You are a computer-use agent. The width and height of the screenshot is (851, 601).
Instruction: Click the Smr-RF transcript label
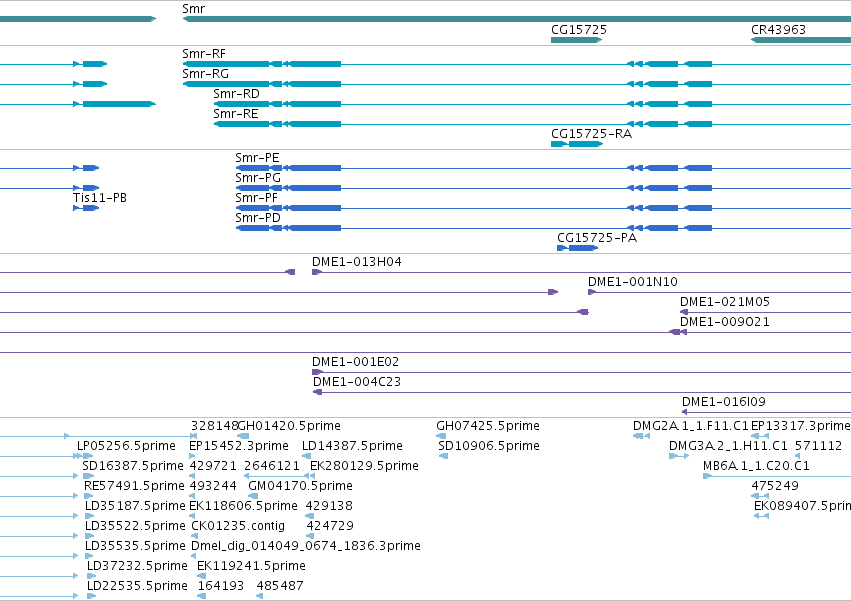click(x=204, y=54)
